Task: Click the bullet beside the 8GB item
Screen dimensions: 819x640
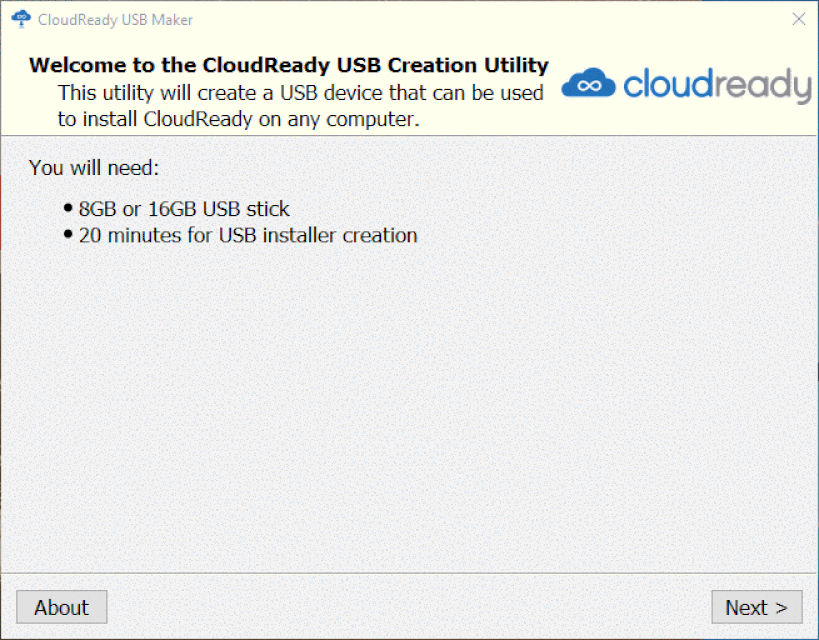Action: (68, 208)
